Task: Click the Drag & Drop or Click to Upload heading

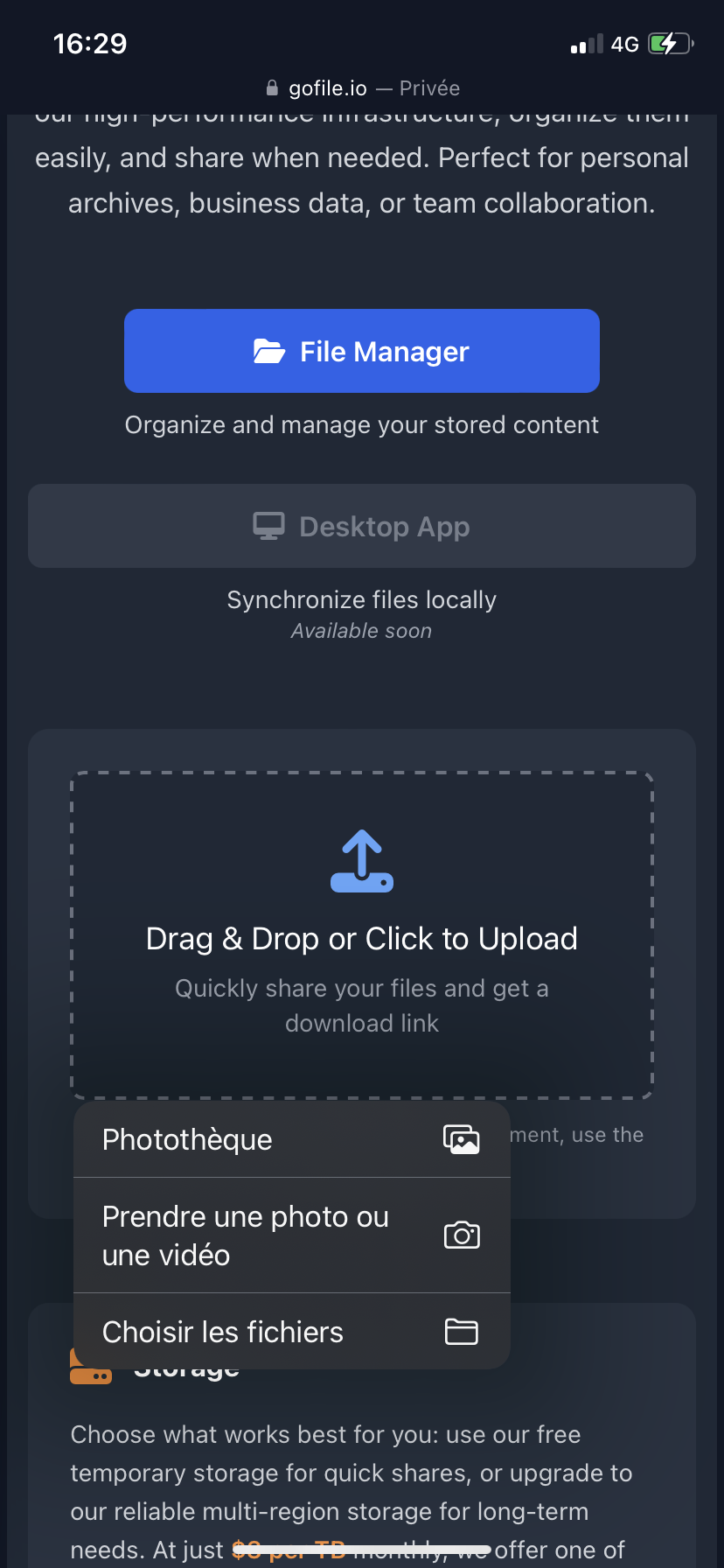Action: coord(362,939)
